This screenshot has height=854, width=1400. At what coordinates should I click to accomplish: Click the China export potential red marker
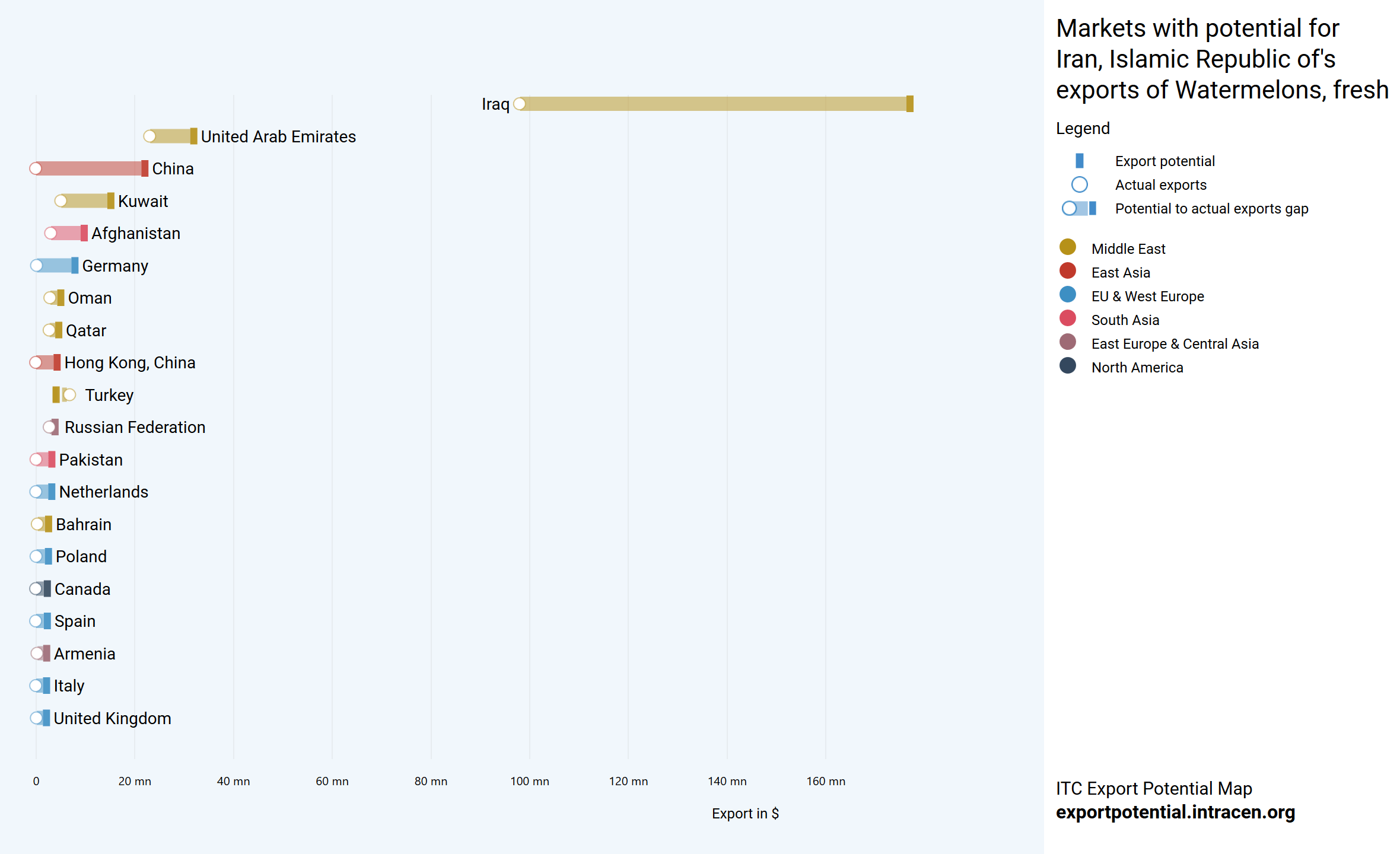click(145, 168)
